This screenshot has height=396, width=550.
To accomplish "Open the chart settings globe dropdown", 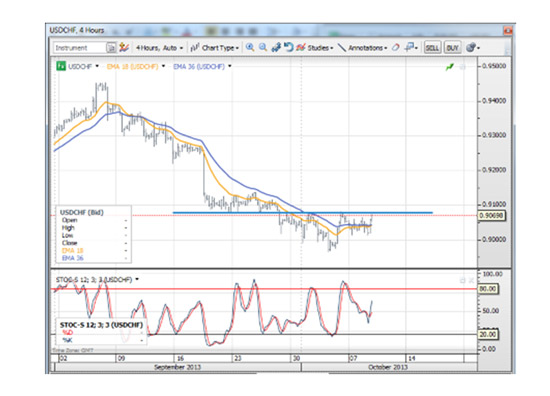I will pyautogui.click(x=473, y=48).
